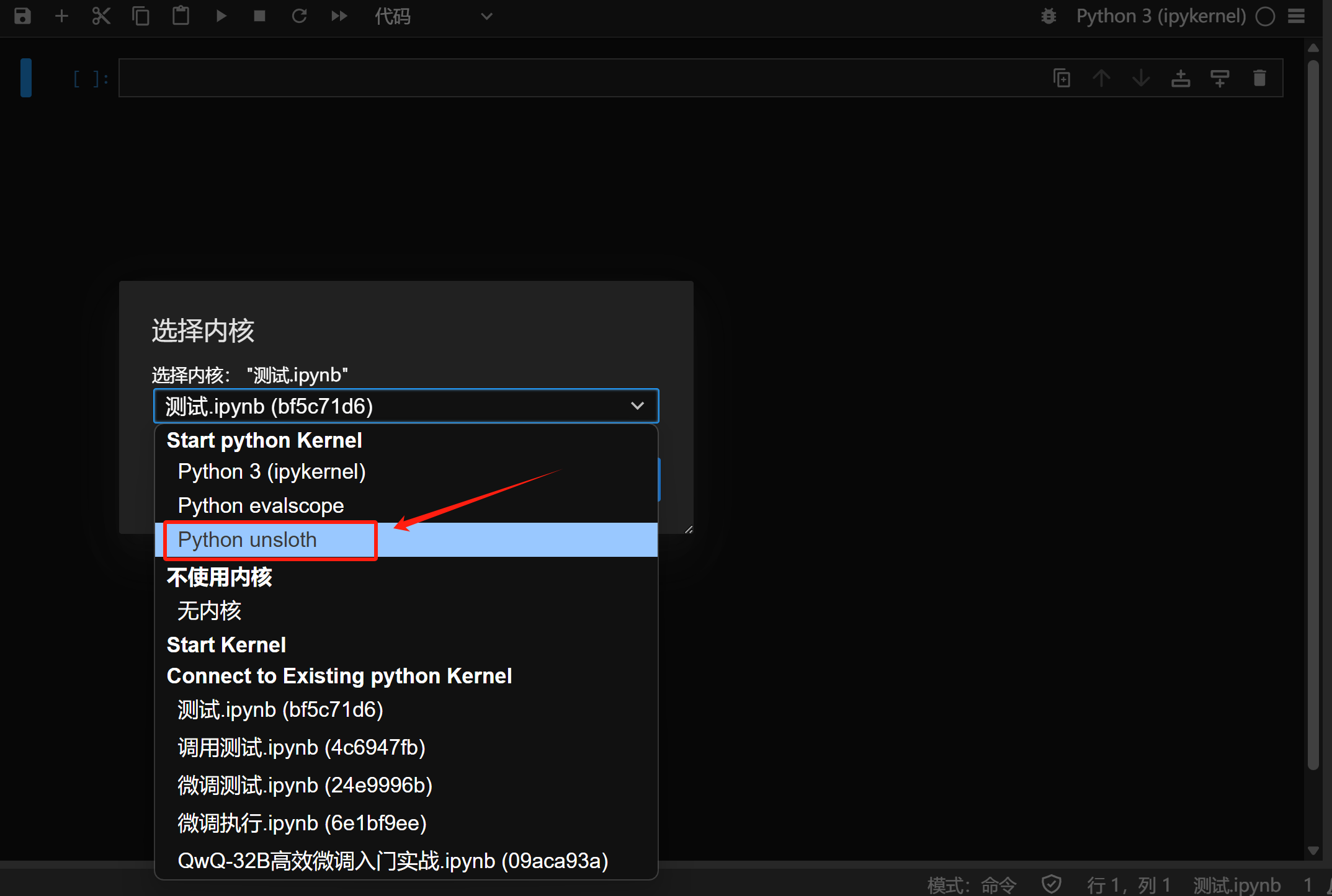This screenshot has width=1332, height=896.
Task: Click the Python 3 (ipykernel) kernel name button
Action: coord(1161,16)
